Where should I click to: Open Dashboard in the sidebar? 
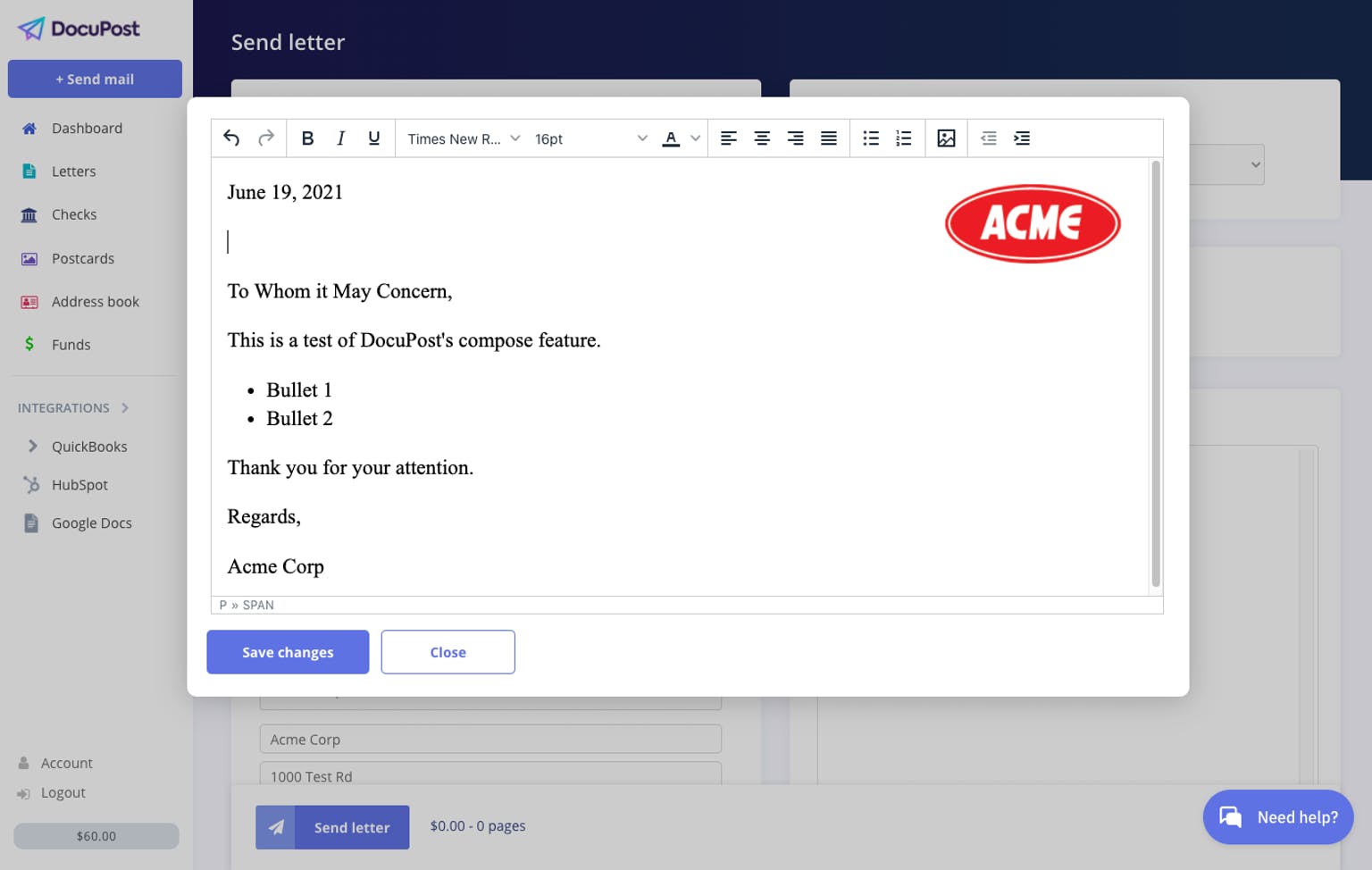pyautogui.click(x=87, y=128)
